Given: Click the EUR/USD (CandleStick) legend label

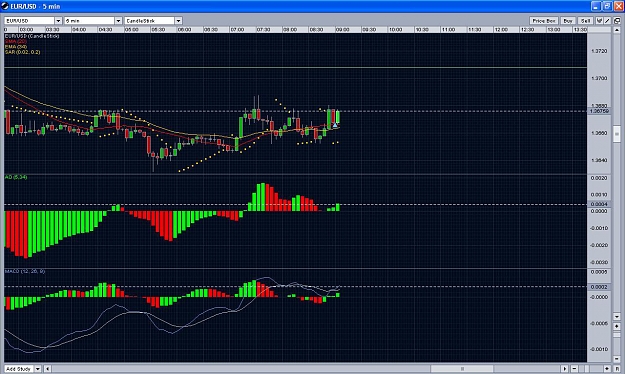Looking at the screenshot, I should pyautogui.click(x=32, y=36).
